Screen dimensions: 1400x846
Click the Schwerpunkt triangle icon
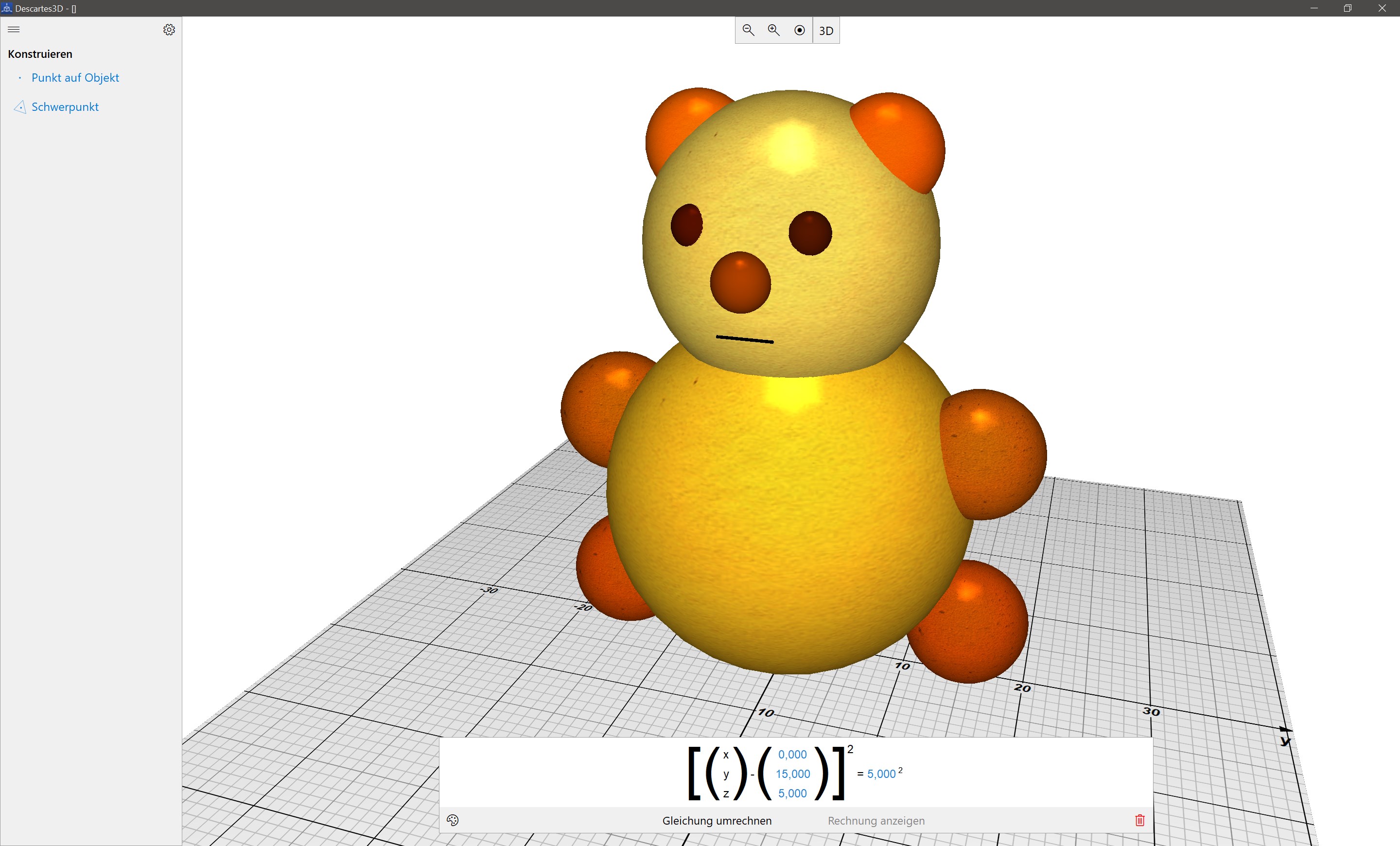click(x=20, y=107)
